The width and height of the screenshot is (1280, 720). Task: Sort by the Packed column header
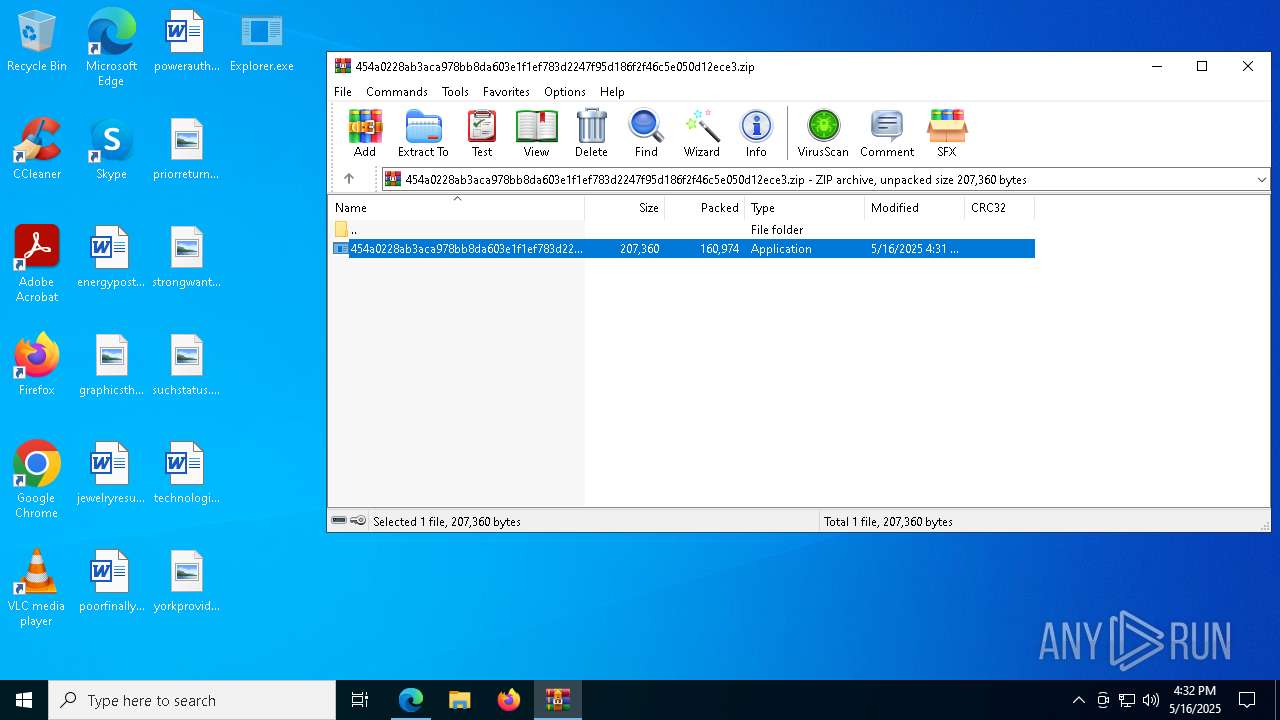[705, 208]
